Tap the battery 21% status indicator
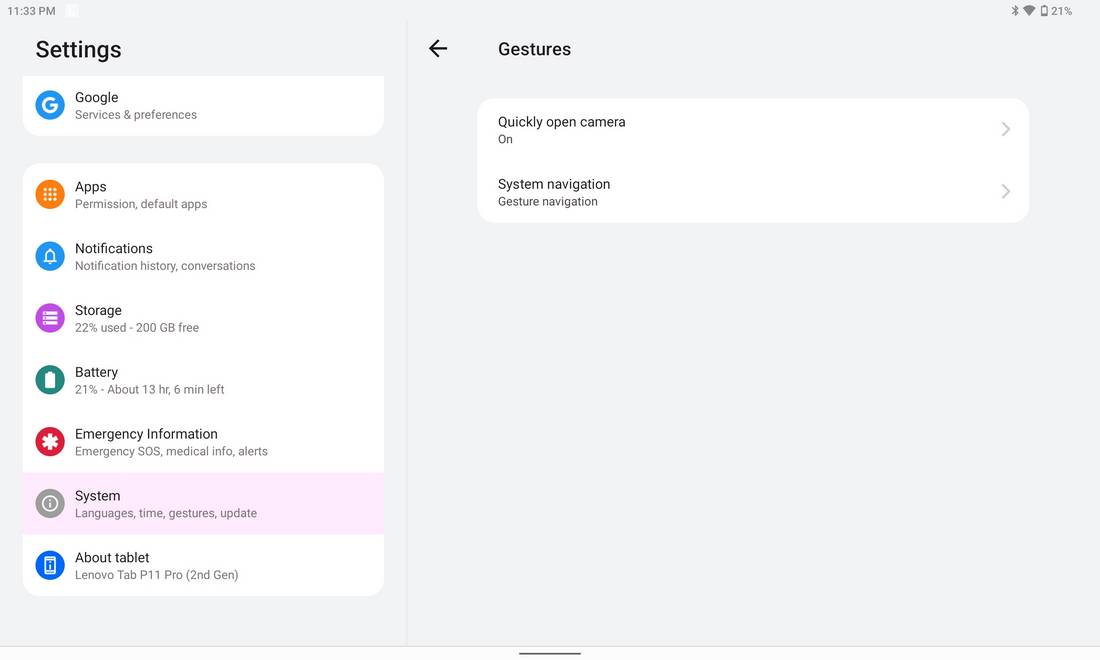This screenshot has height=660, width=1100. pos(1056,11)
